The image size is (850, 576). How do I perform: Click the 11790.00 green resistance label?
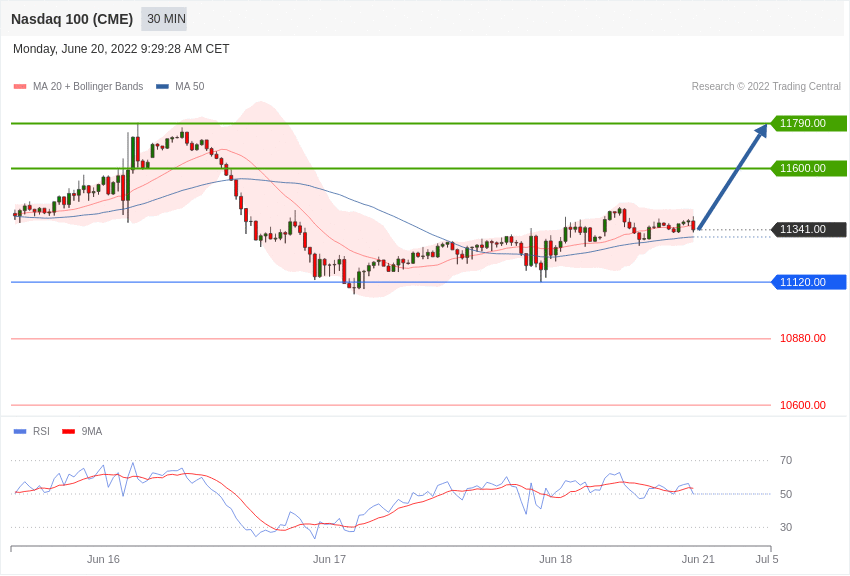(809, 124)
